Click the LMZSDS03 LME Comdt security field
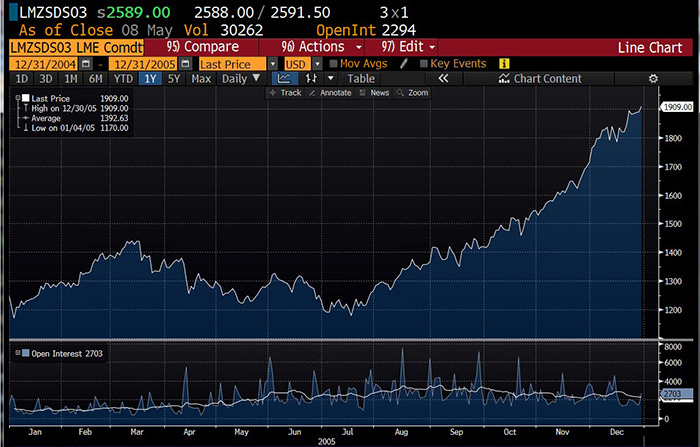700x447 pixels. 75,47
